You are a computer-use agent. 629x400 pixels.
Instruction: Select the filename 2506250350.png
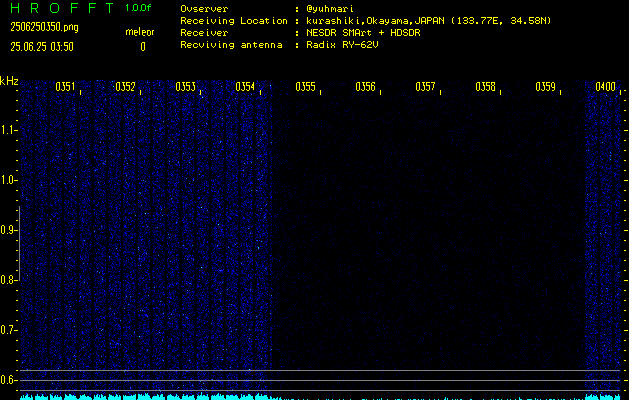[44, 27]
